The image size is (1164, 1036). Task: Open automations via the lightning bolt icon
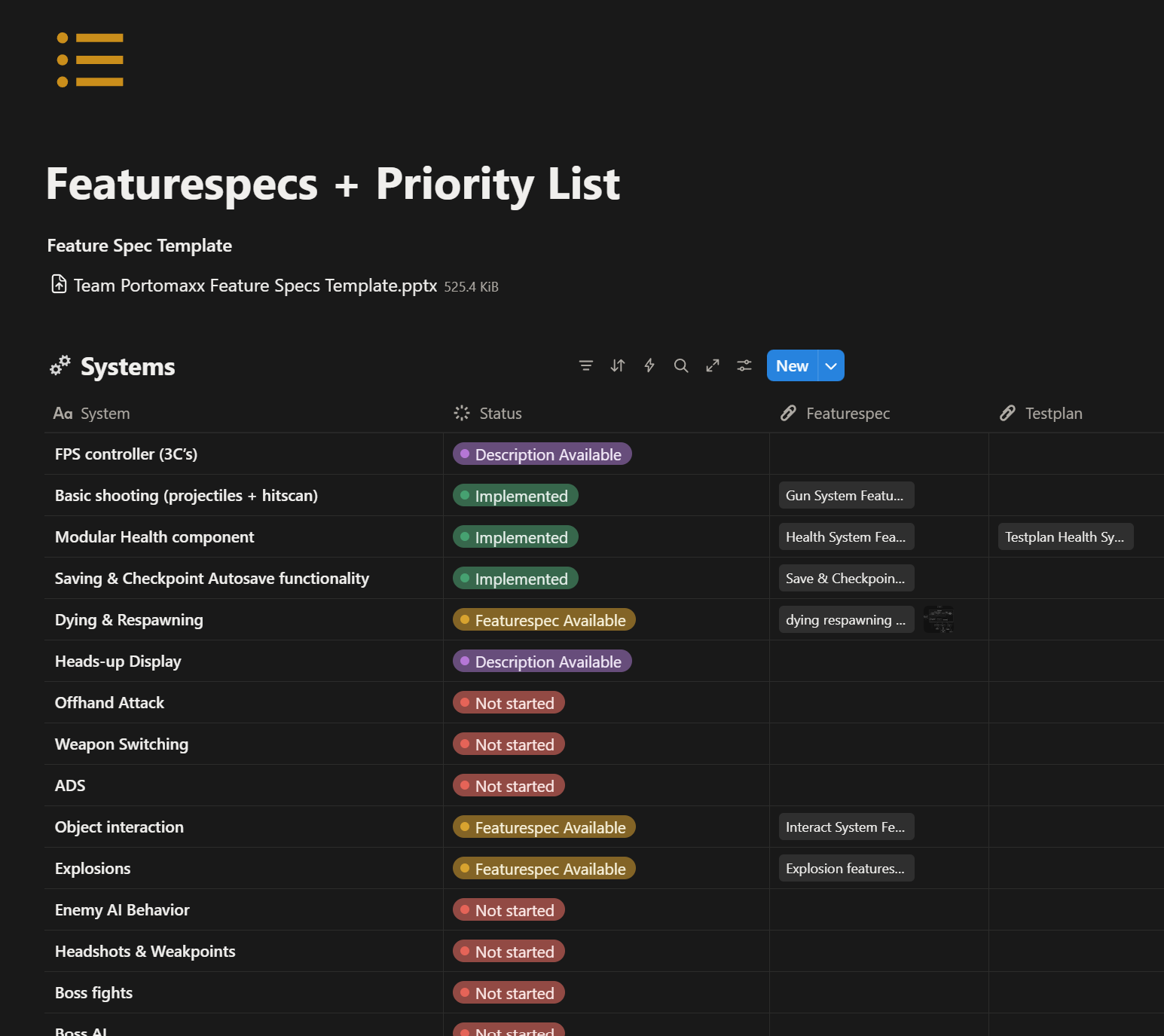coord(649,365)
